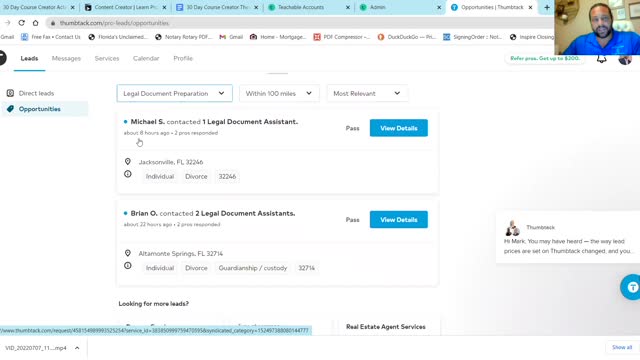Open the Gmail bookmark with the M icon

point(231,37)
